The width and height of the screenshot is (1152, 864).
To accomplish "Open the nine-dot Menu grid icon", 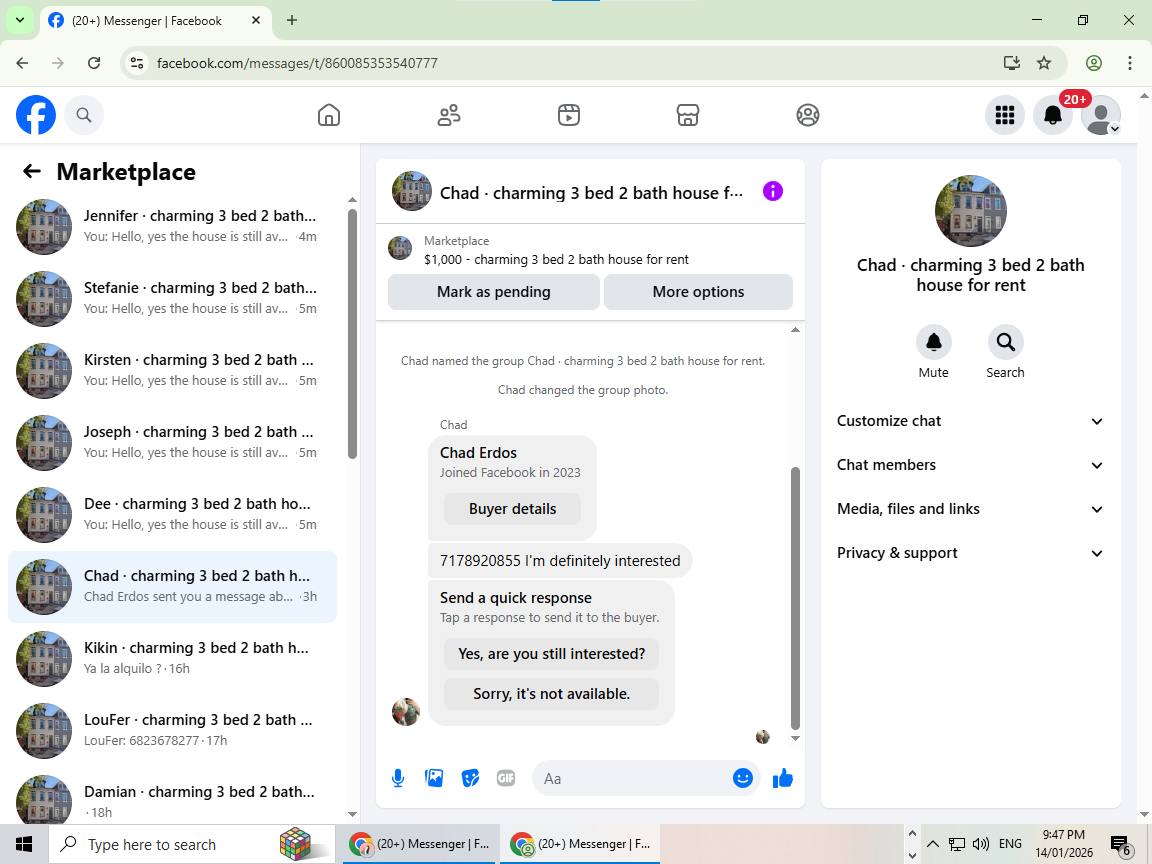I will point(1004,115).
